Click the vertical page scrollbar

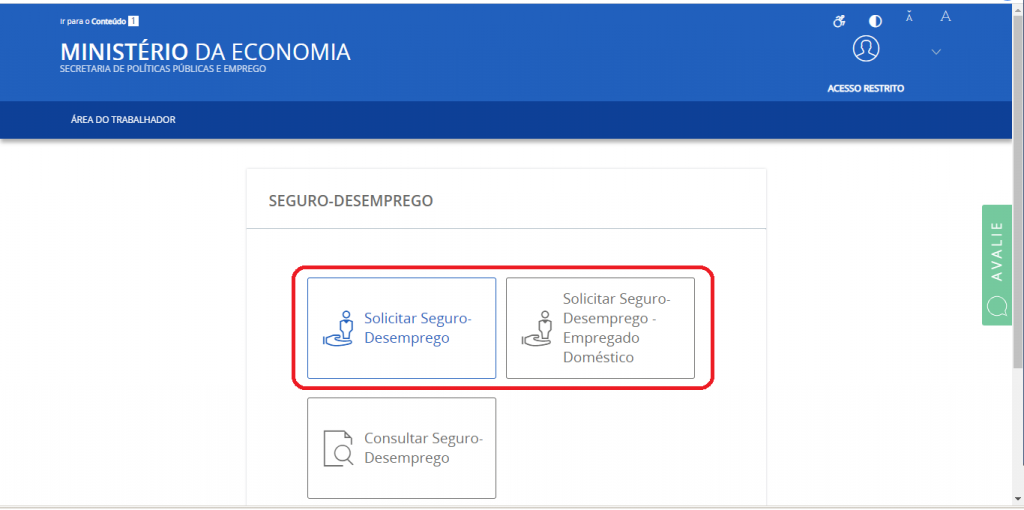(1018, 255)
